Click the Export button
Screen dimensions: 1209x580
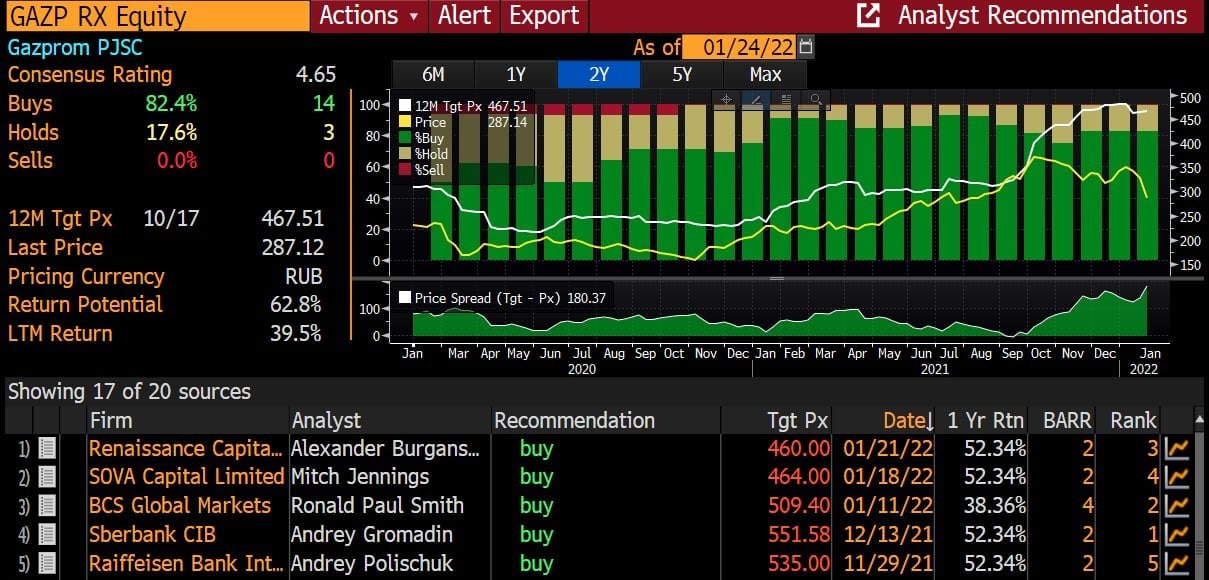pyautogui.click(x=544, y=16)
